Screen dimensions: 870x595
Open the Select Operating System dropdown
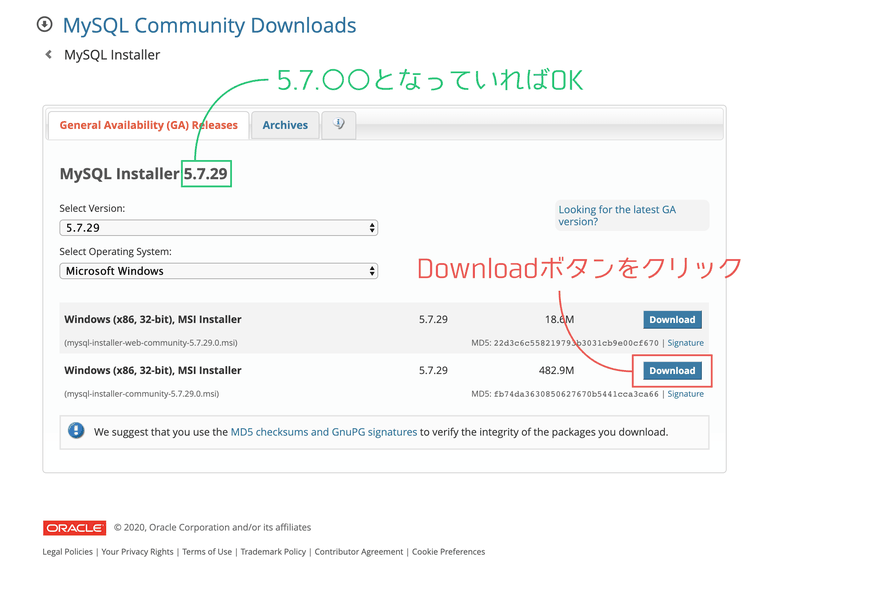(x=219, y=271)
